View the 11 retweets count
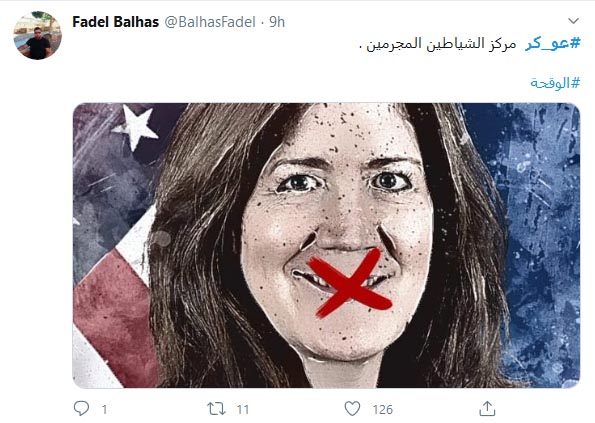The width and height of the screenshot is (595, 423). (243, 409)
